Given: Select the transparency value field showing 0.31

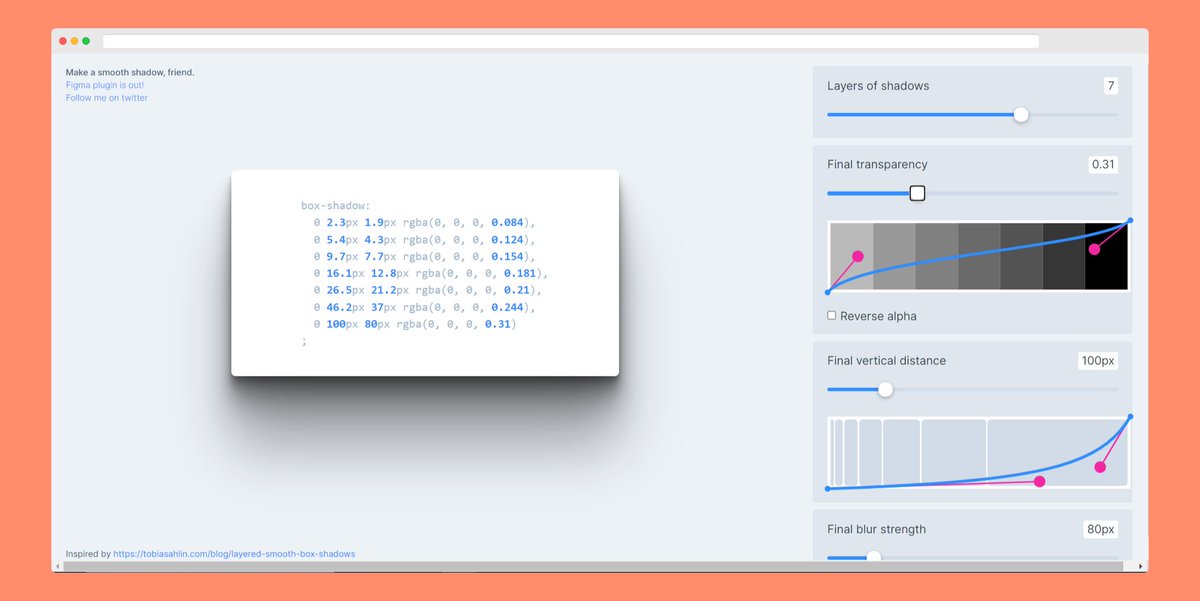Looking at the screenshot, I should pos(1101,164).
